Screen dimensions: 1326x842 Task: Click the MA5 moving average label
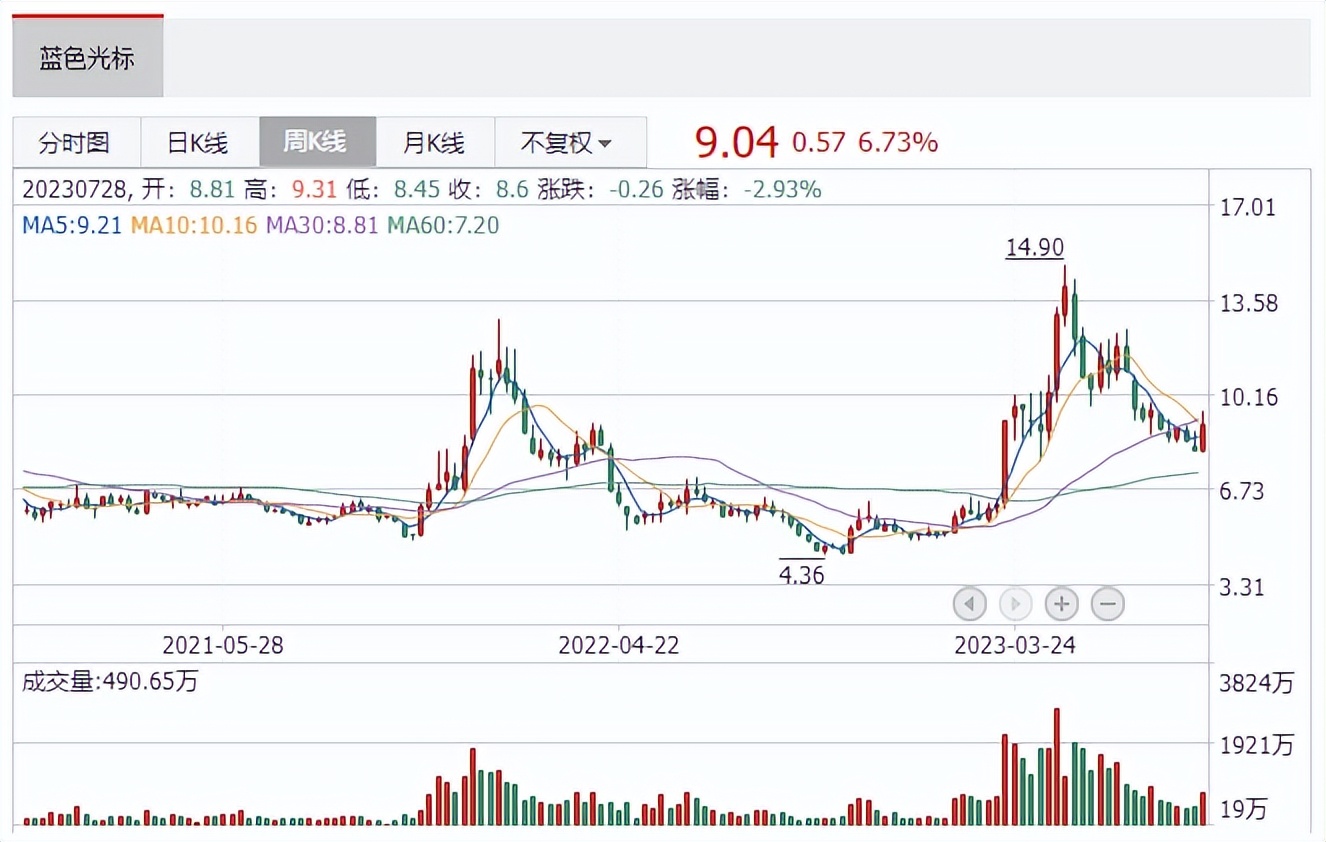tap(72, 225)
